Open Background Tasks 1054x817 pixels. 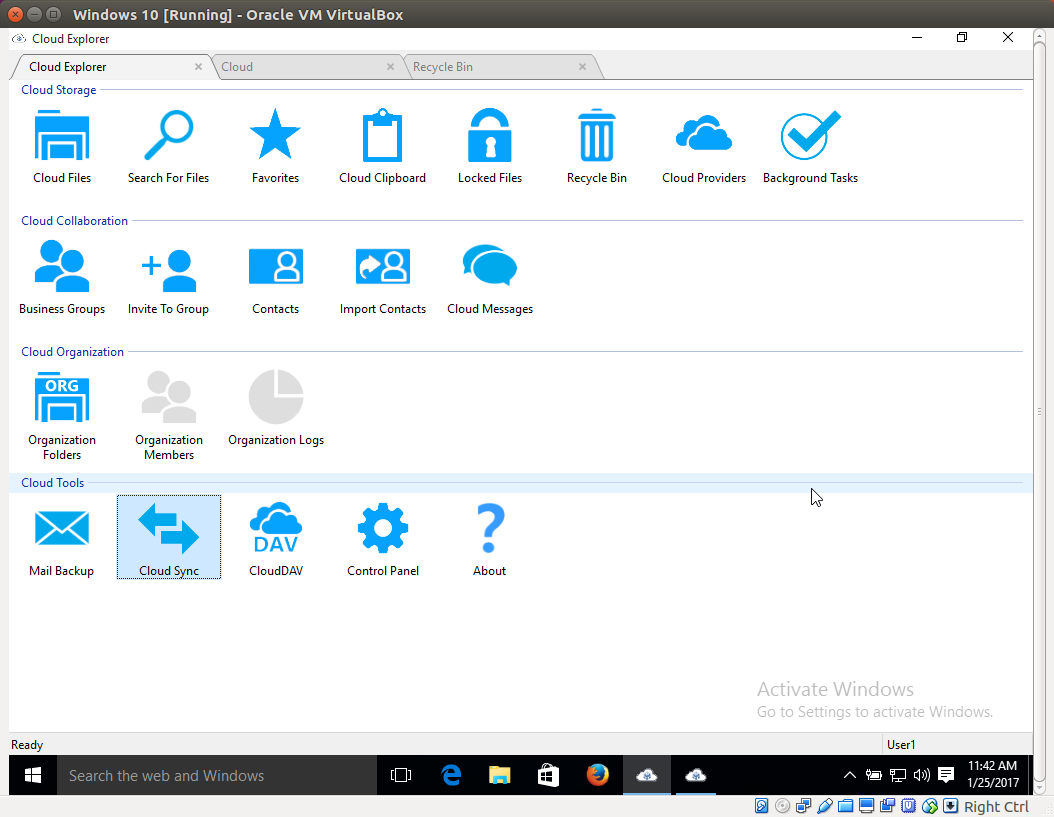pos(810,146)
